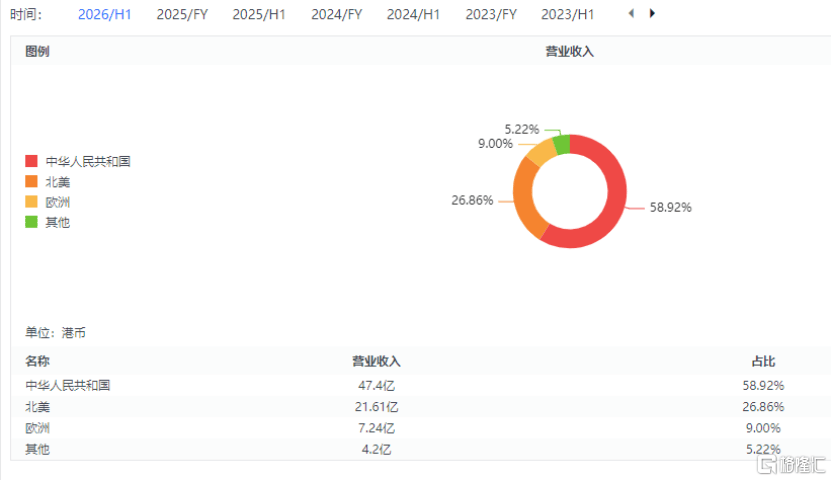832x481 pixels.
Task: Select the 2024/FY period tab
Action: click(336, 15)
